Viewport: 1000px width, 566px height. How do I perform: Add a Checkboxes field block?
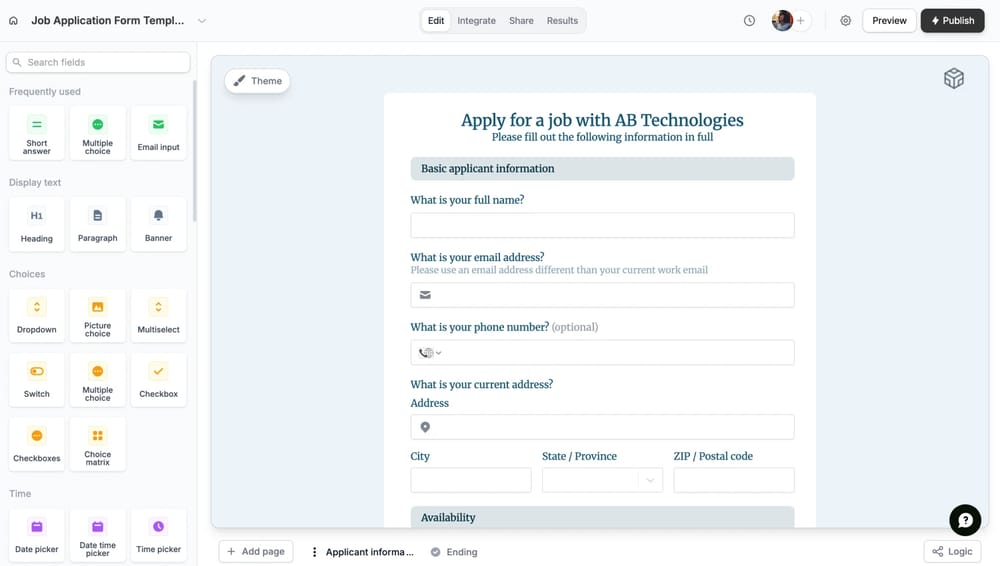[x=37, y=444]
